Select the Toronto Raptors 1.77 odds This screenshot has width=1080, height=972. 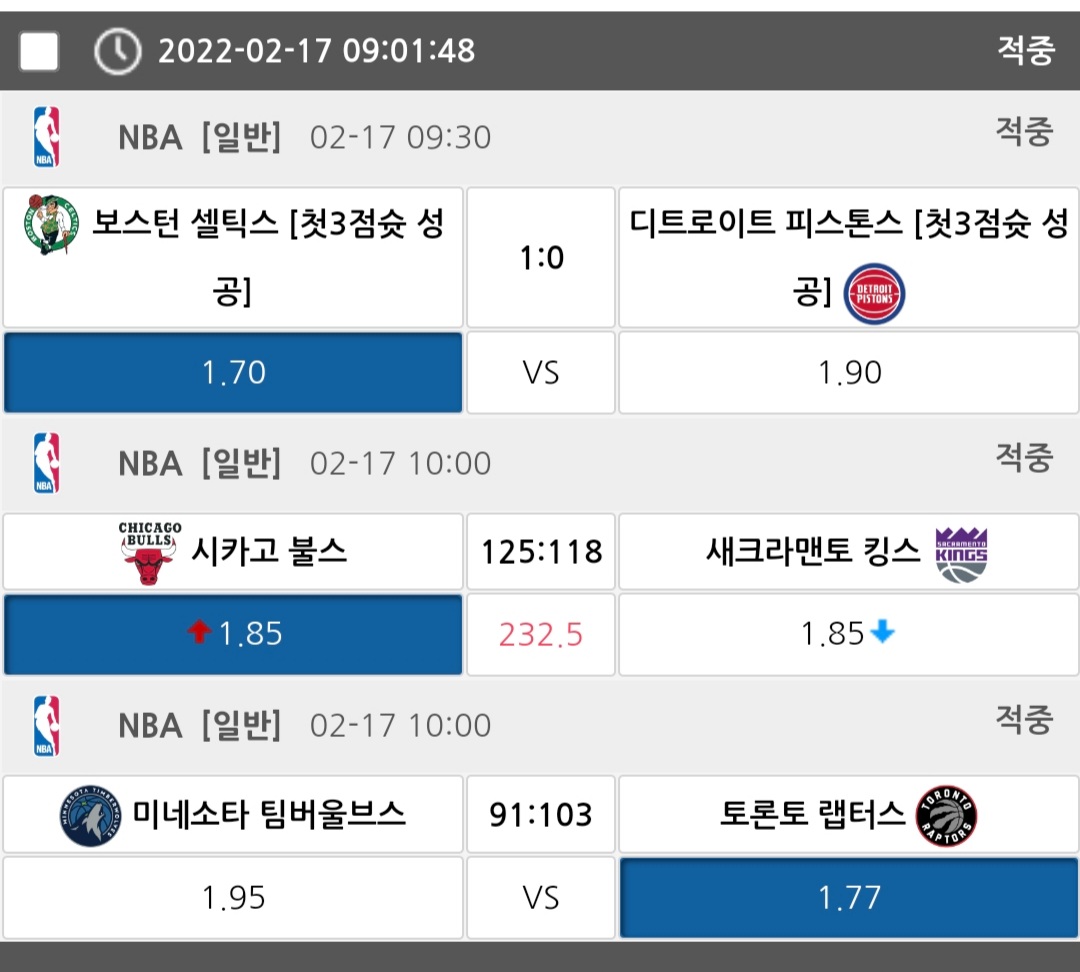(849, 897)
